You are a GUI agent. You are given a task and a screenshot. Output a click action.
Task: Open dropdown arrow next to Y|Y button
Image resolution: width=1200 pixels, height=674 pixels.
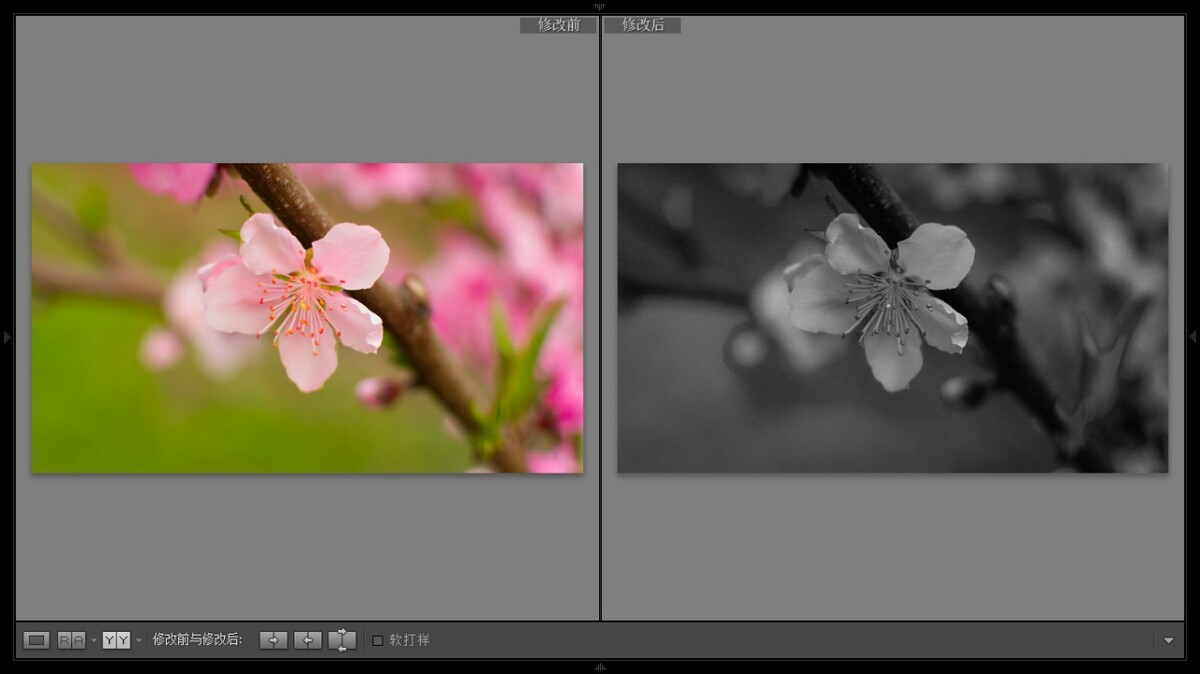click(x=139, y=640)
